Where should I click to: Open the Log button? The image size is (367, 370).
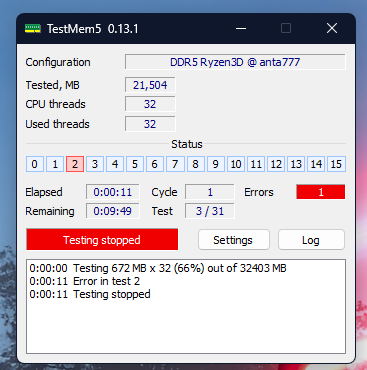tap(311, 240)
